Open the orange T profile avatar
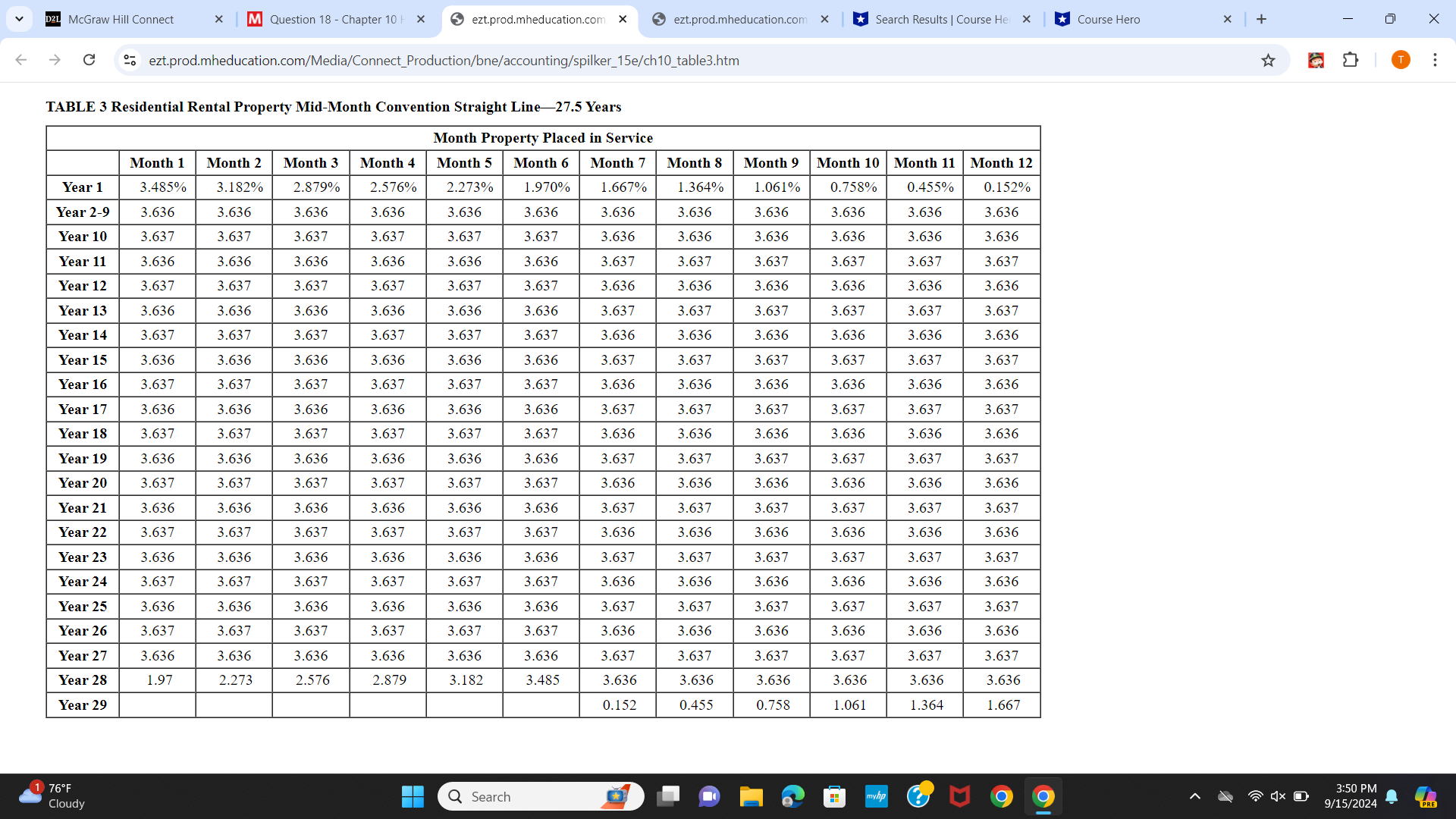1456x819 pixels. pos(1401,60)
